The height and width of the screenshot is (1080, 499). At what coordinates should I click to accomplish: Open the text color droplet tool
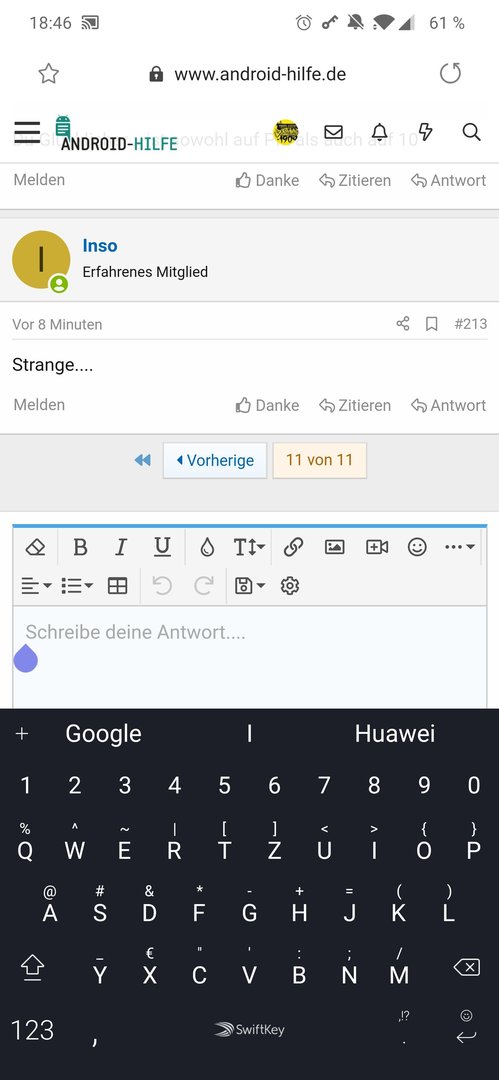pyautogui.click(x=207, y=547)
